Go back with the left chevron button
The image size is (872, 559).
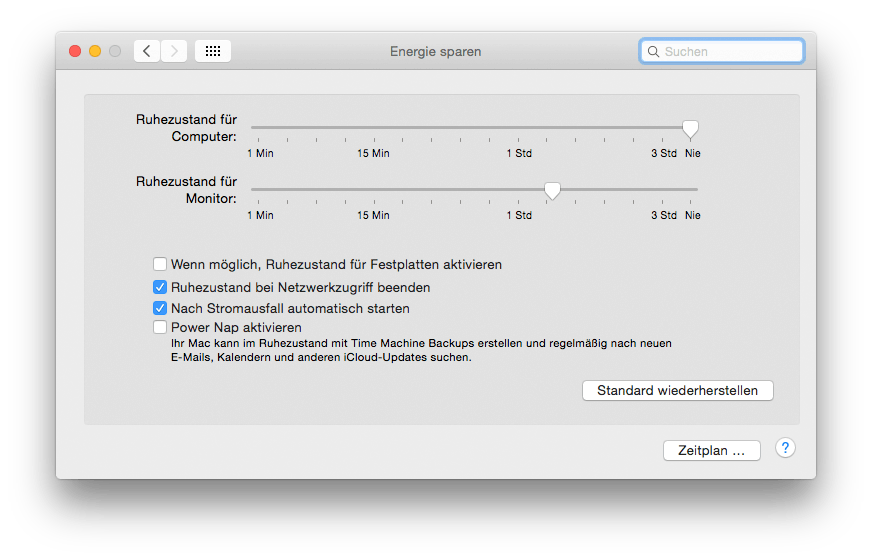point(147,51)
